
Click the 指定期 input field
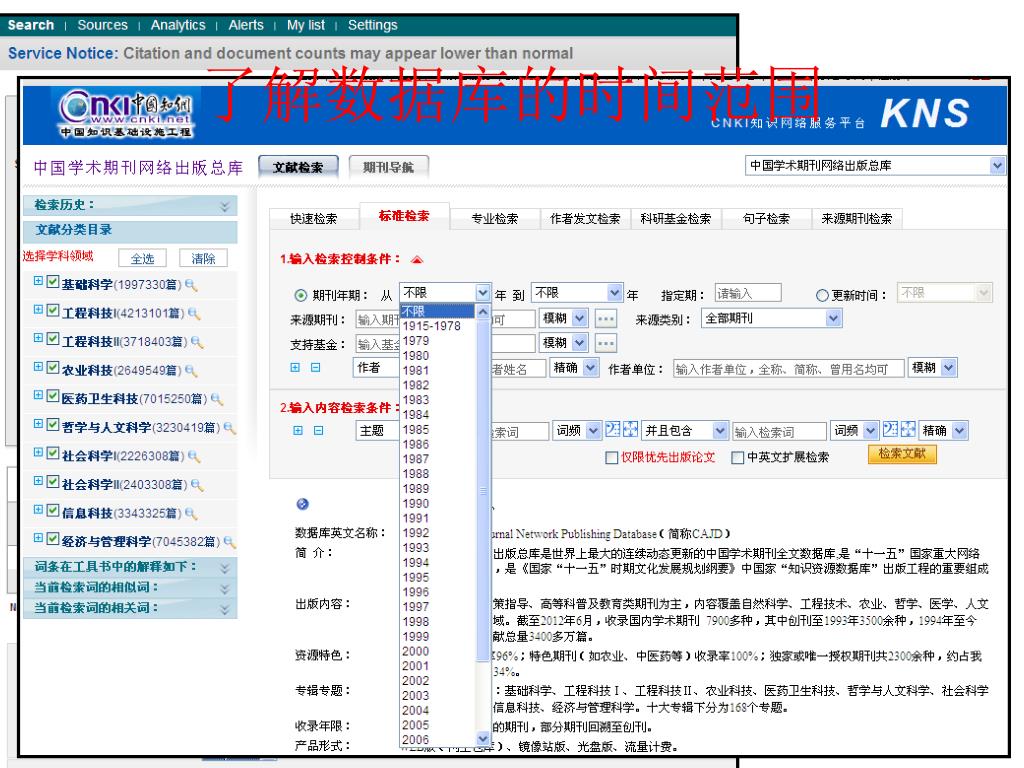tap(748, 293)
